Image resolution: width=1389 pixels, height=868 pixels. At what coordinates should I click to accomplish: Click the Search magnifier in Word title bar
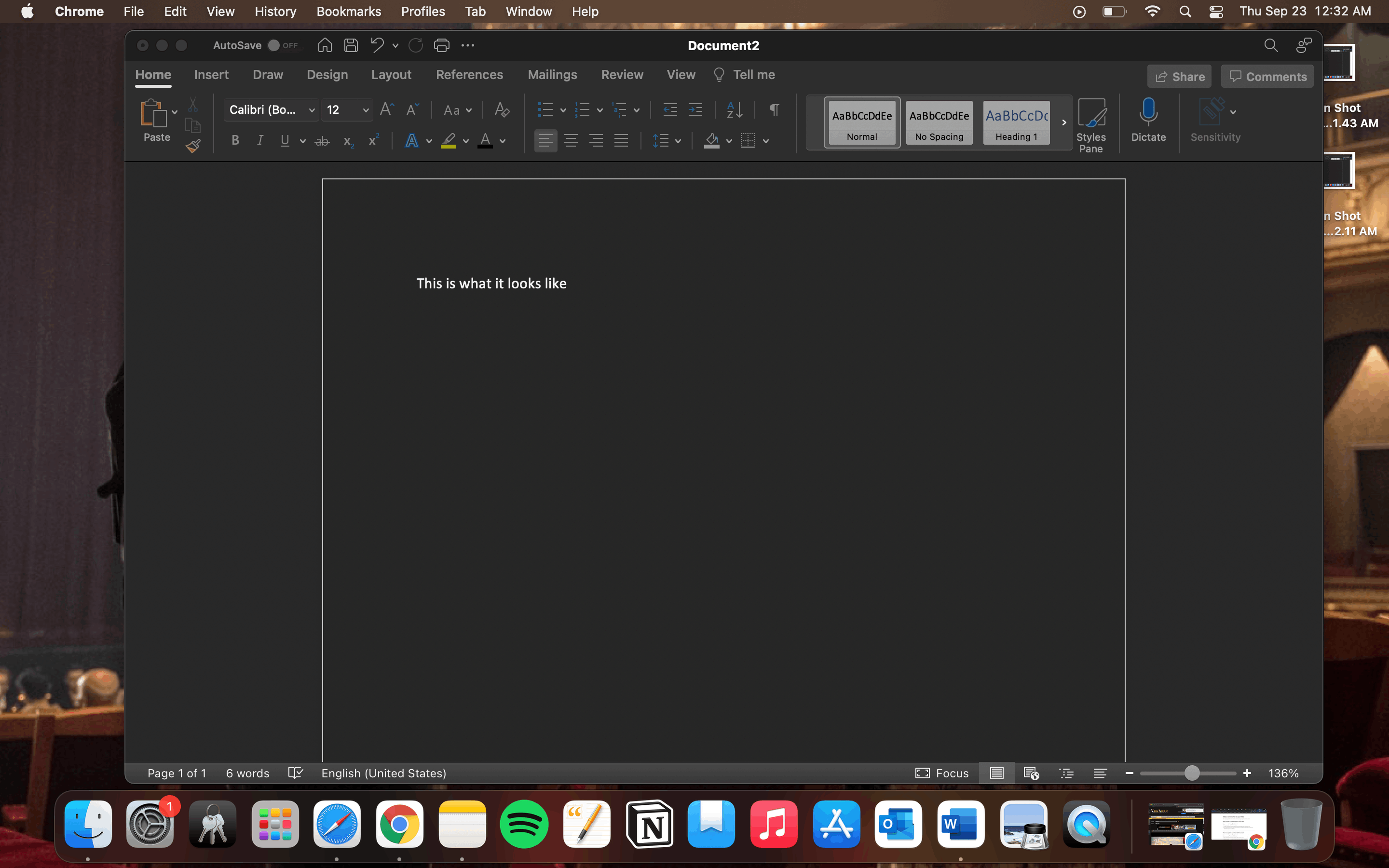(1271, 45)
